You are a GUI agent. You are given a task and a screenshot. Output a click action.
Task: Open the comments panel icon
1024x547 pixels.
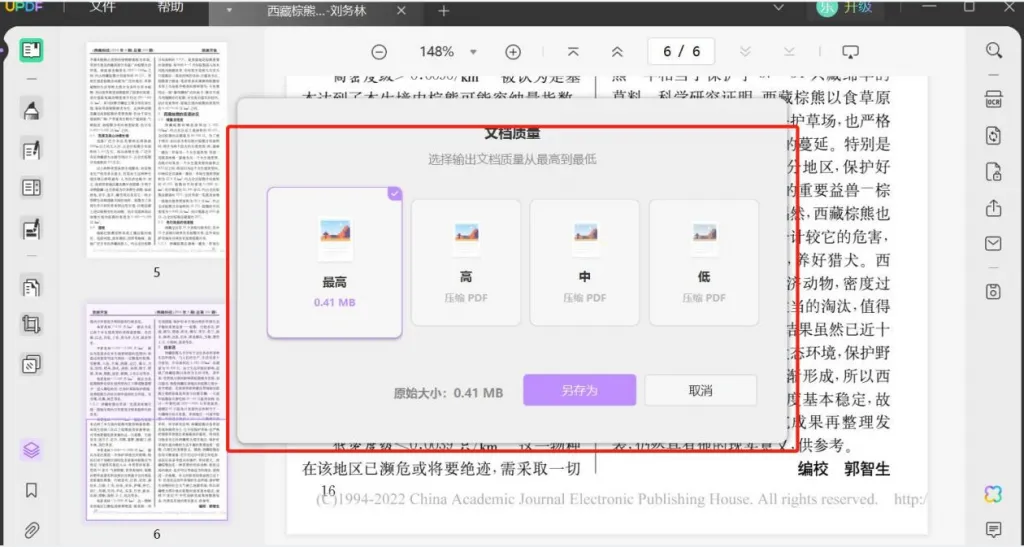click(993, 529)
